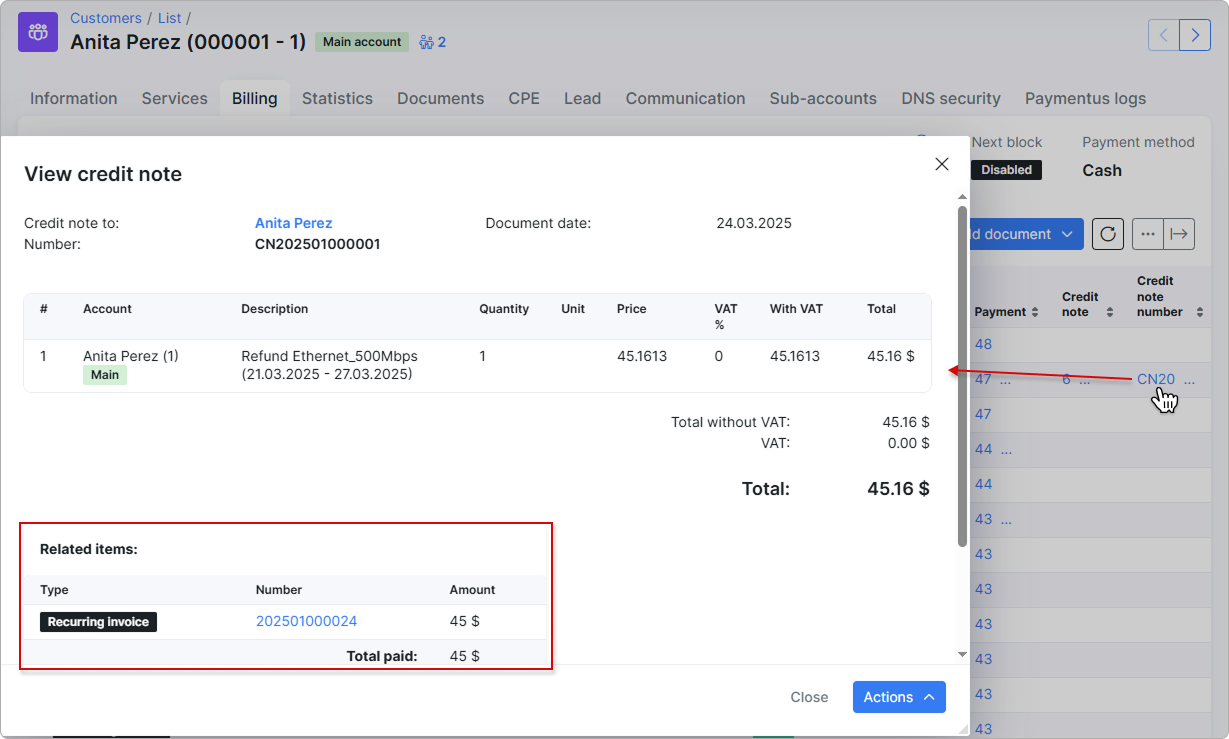
Task: Open the Communication tab
Action: coord(686,98)
